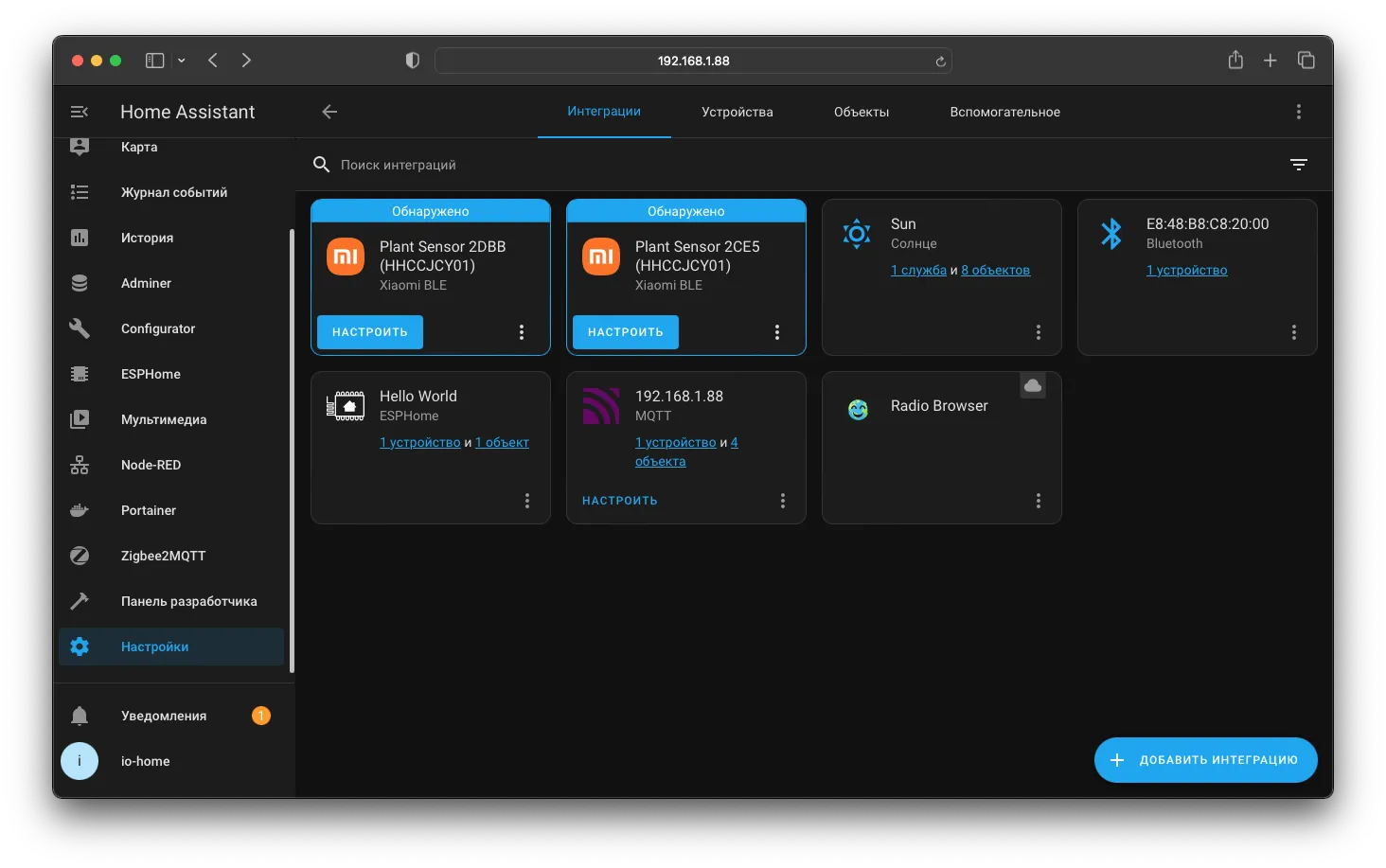Click the notification count badge 1
The image size is (1386, 868).
[261, 716]
